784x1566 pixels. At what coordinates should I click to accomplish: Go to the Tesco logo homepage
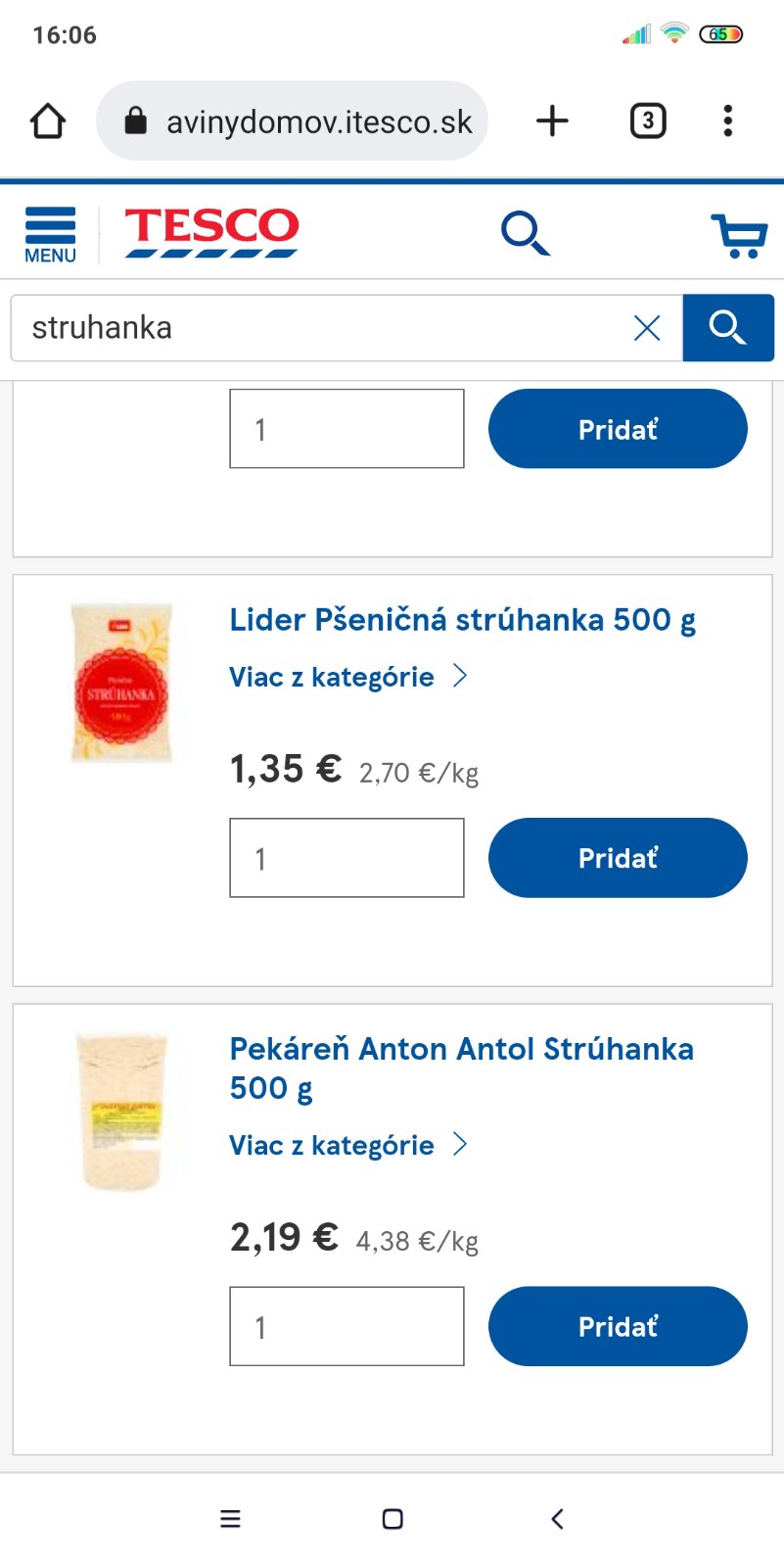click(x=211, y=232)
